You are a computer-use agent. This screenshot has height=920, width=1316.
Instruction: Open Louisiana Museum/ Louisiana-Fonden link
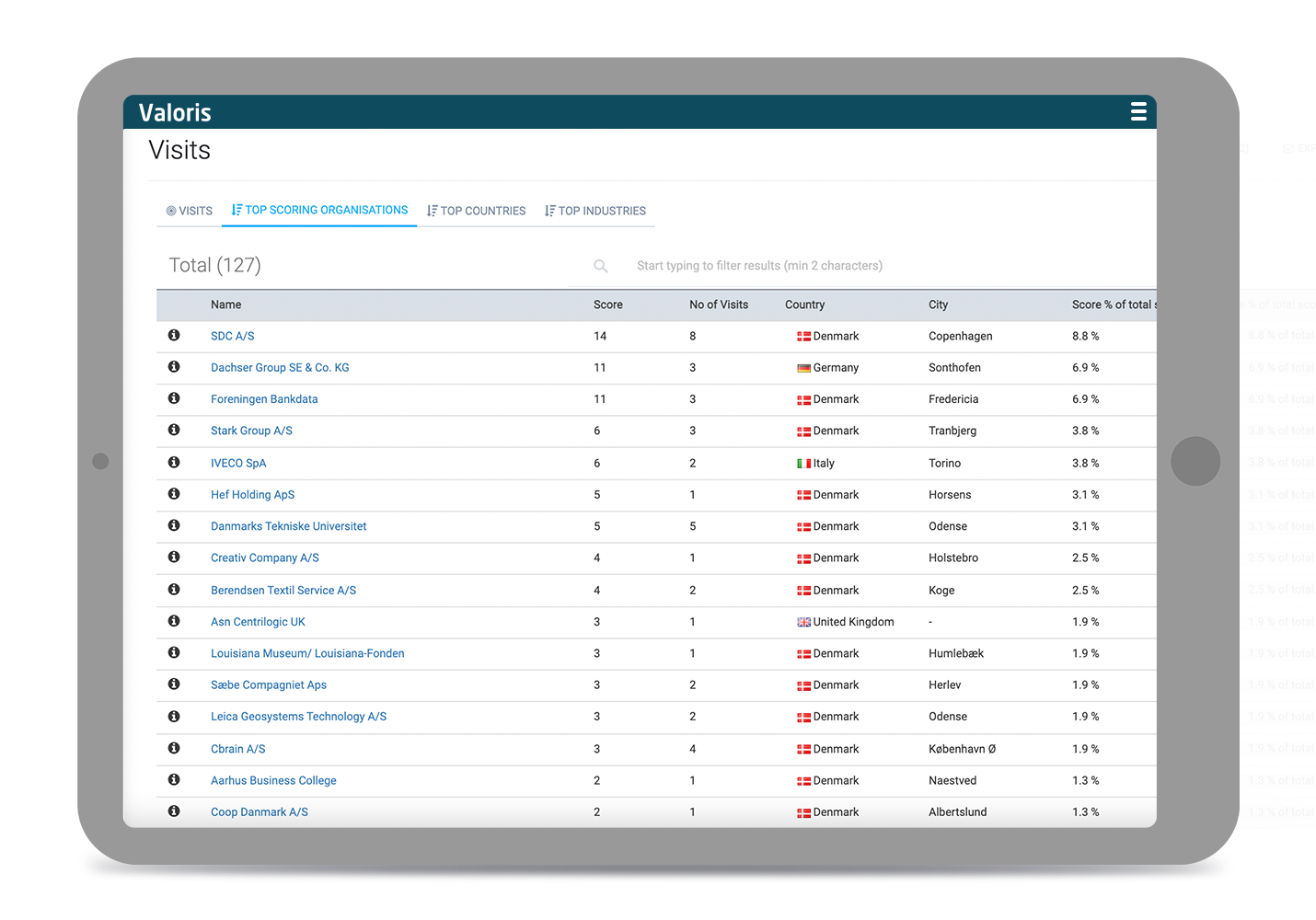coord(307,653)
